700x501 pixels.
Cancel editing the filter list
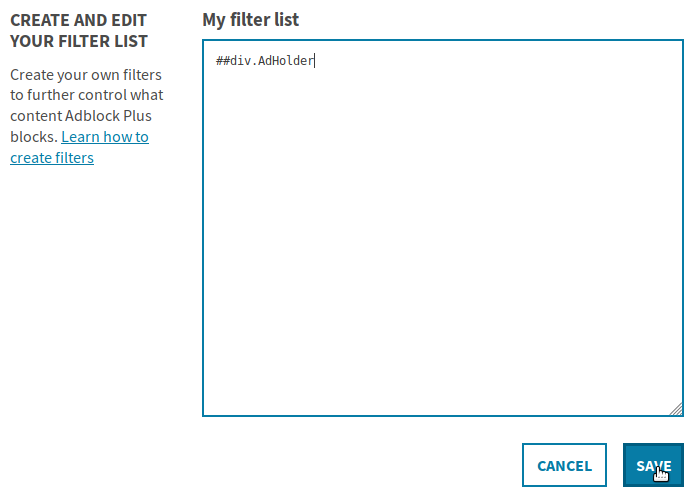click(564, 465)
